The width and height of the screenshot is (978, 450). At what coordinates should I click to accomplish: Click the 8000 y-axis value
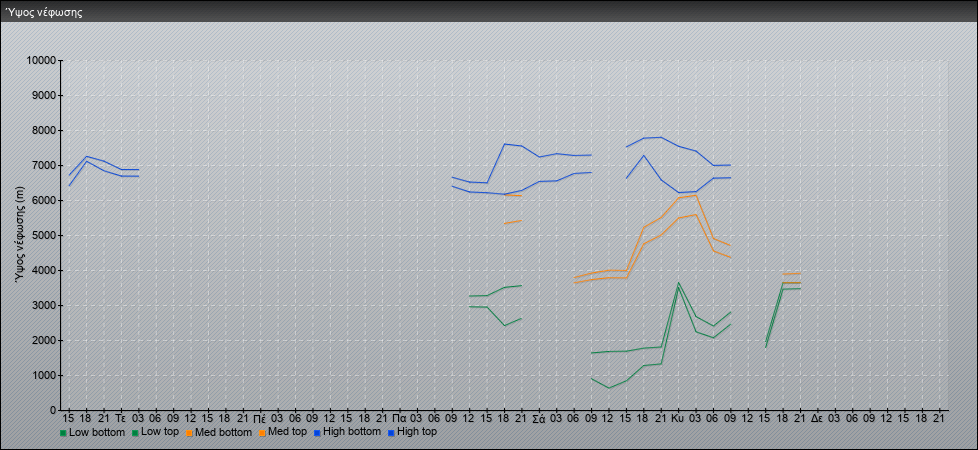[x=44, y=130]
